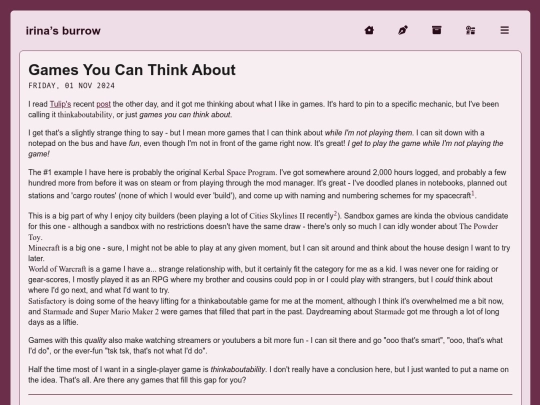
Task: Jump to footnote 1 after spacecraft
Action: (473, 194)
